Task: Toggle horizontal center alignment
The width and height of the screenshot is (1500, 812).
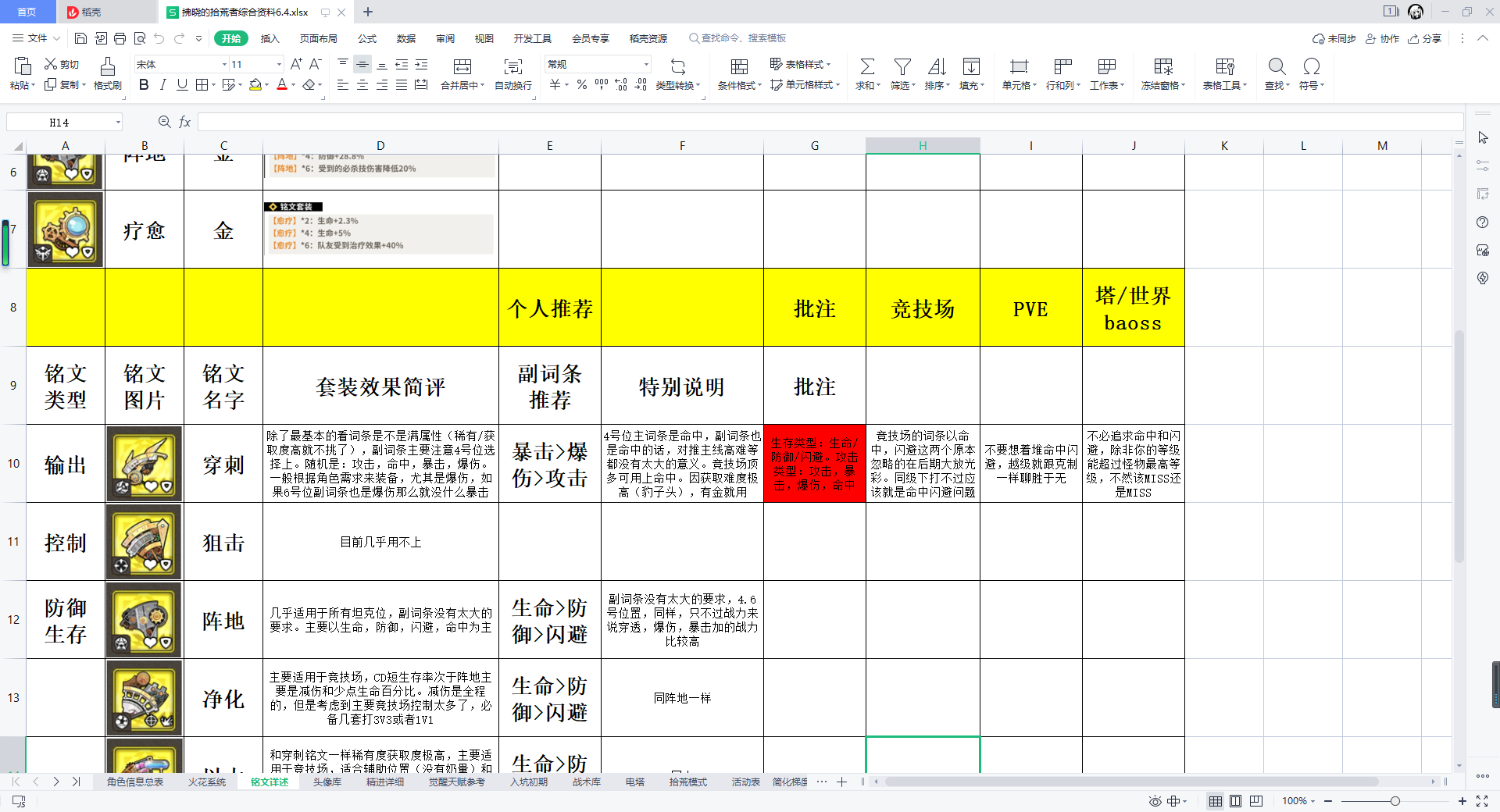Action: [362, 84]
